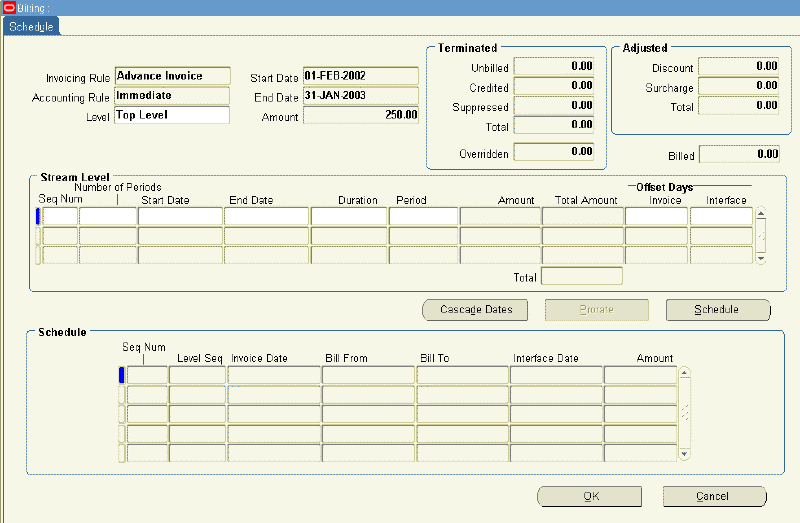Click Stream Level second row Start Date field
The height and width of the screenshot is (523, 800).
(180, 236)
